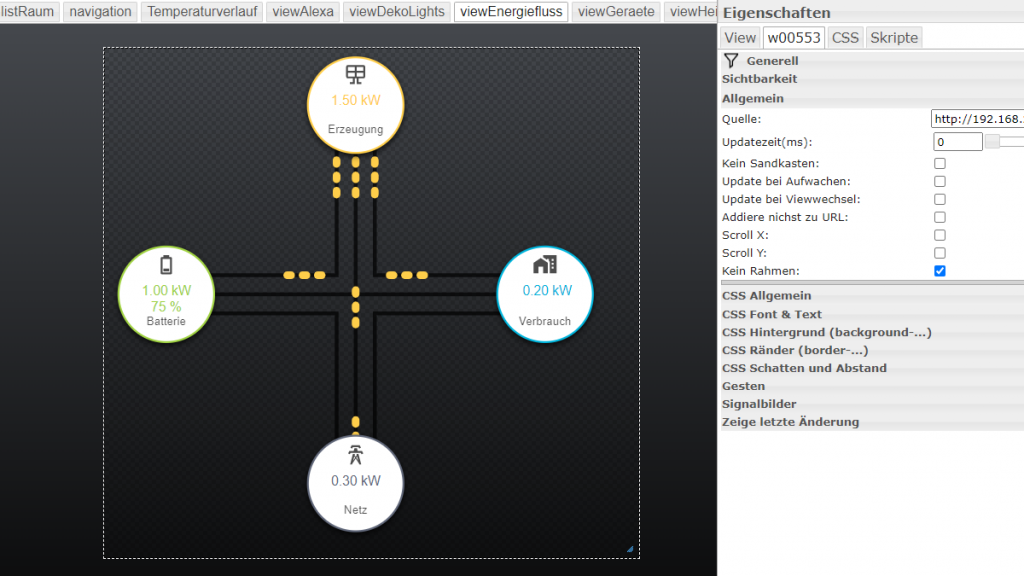Viewport: 1024px width, 576px height.
Task: Enable the Kein Sandkasten checkbox
Action: pos(940,163)
